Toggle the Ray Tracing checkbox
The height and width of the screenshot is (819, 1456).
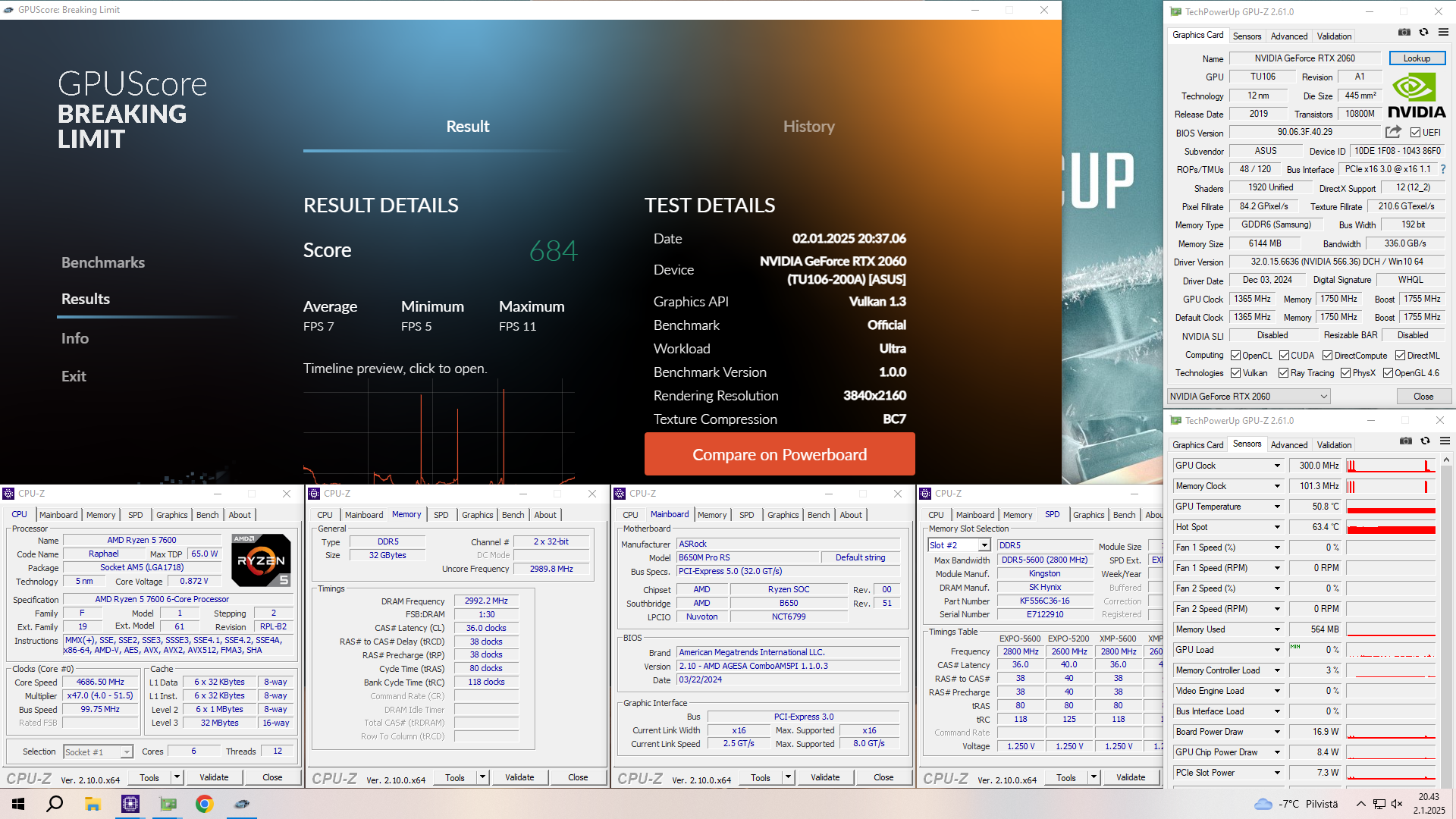point(1283,373)
